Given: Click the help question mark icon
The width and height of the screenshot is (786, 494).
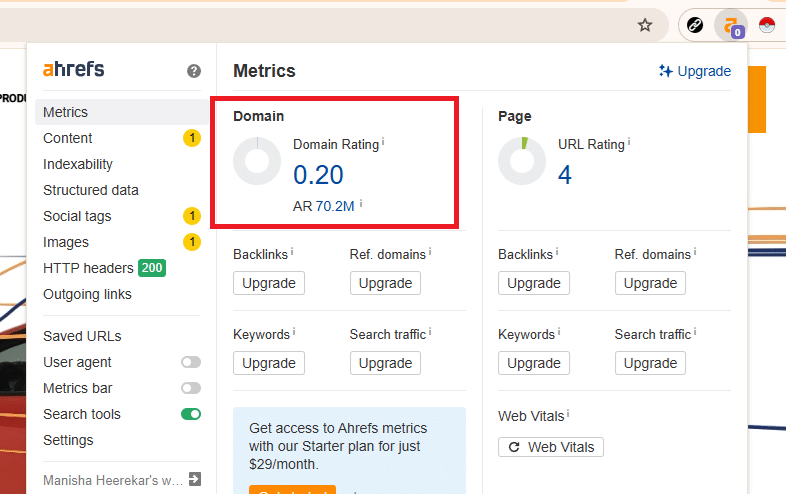Looking at the screenshot, I should (x=194, y=71).
